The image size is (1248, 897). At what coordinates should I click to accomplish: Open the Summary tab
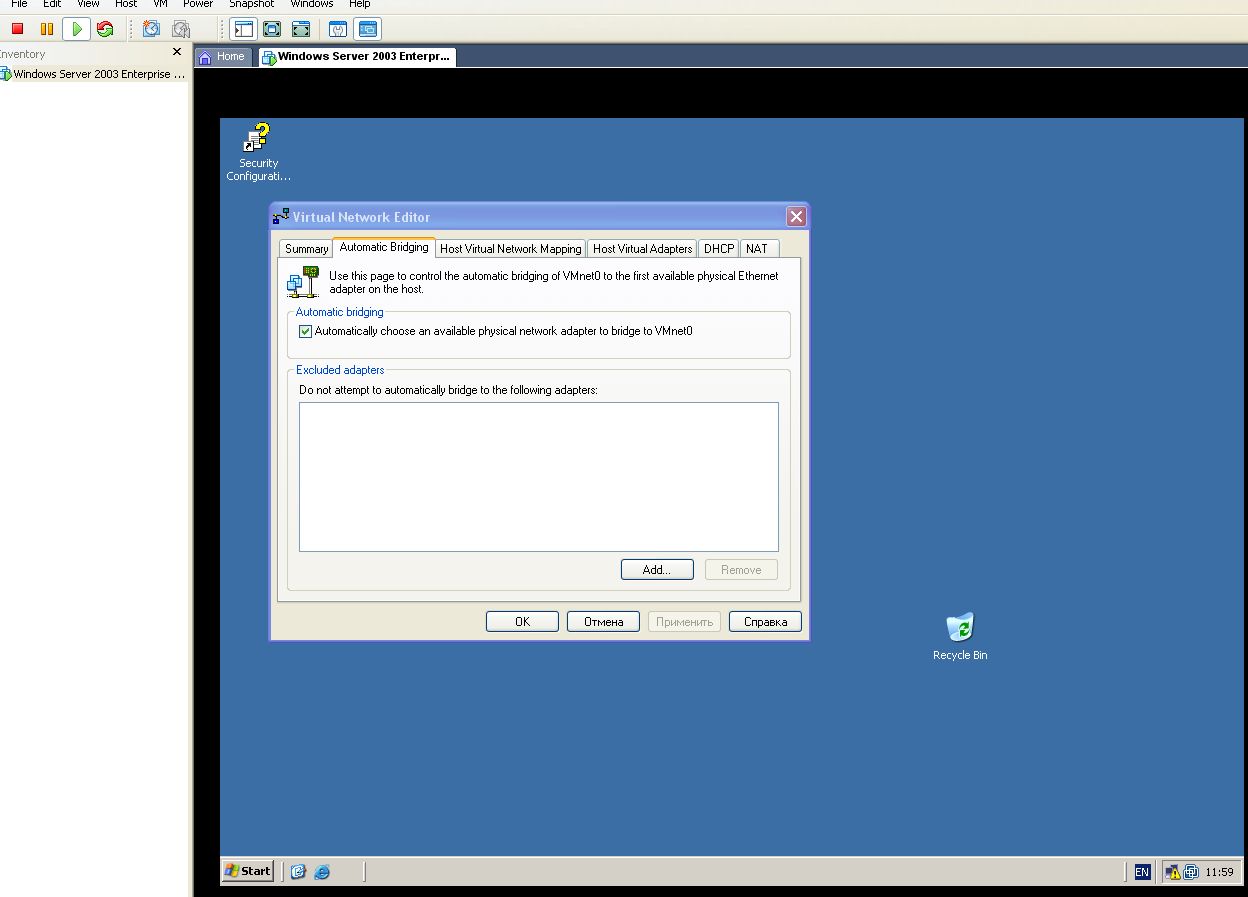click(306, 249)
